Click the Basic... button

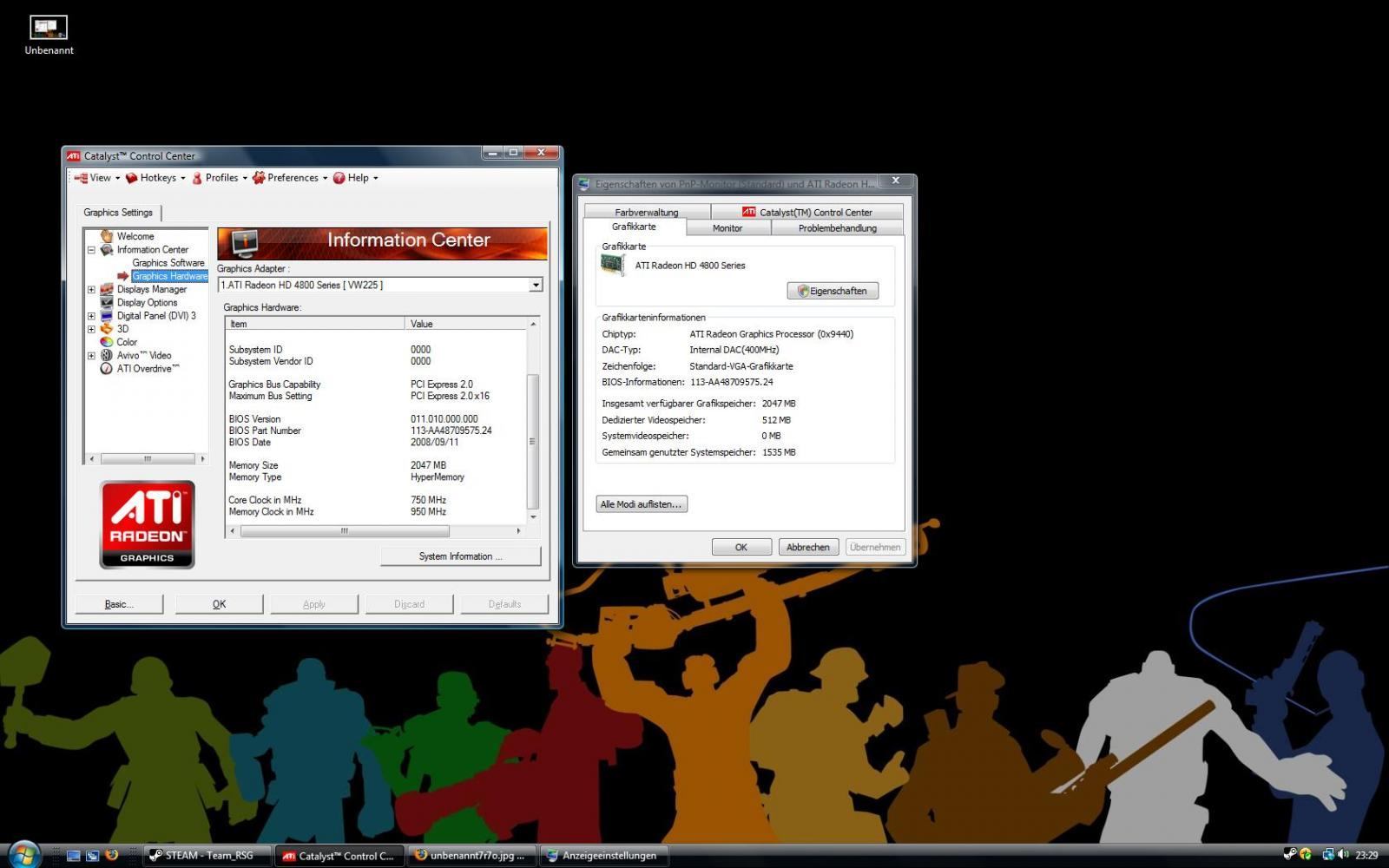pos(119,604)
